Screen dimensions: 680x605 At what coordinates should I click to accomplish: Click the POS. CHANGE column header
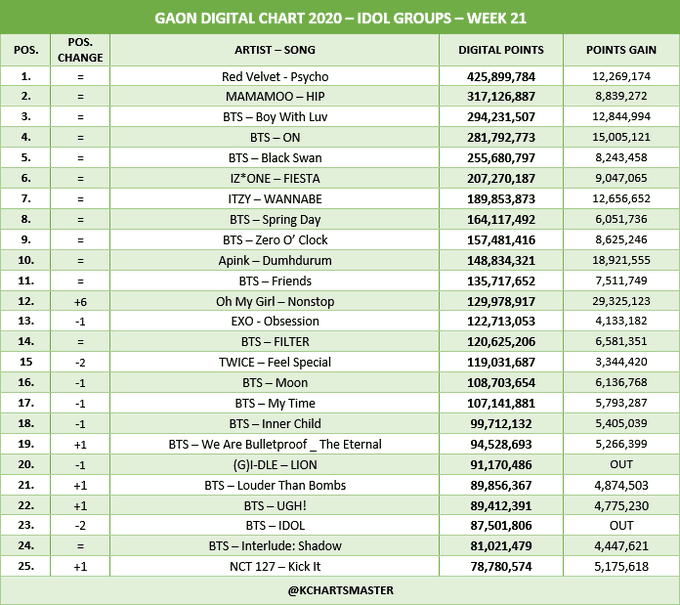click(80, 49)
